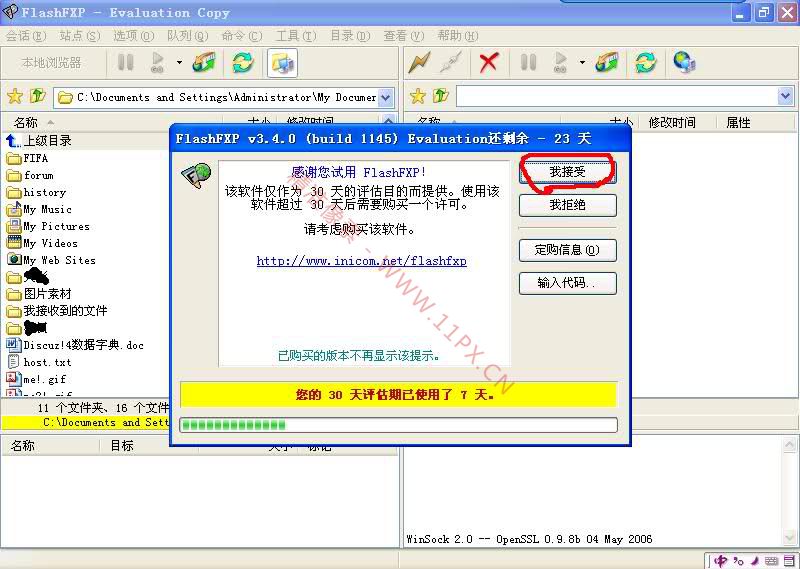Open the www.inicom.net/flashfxp link
The image size is (800, 569).
pyautogui.click(x=361, y=261)
